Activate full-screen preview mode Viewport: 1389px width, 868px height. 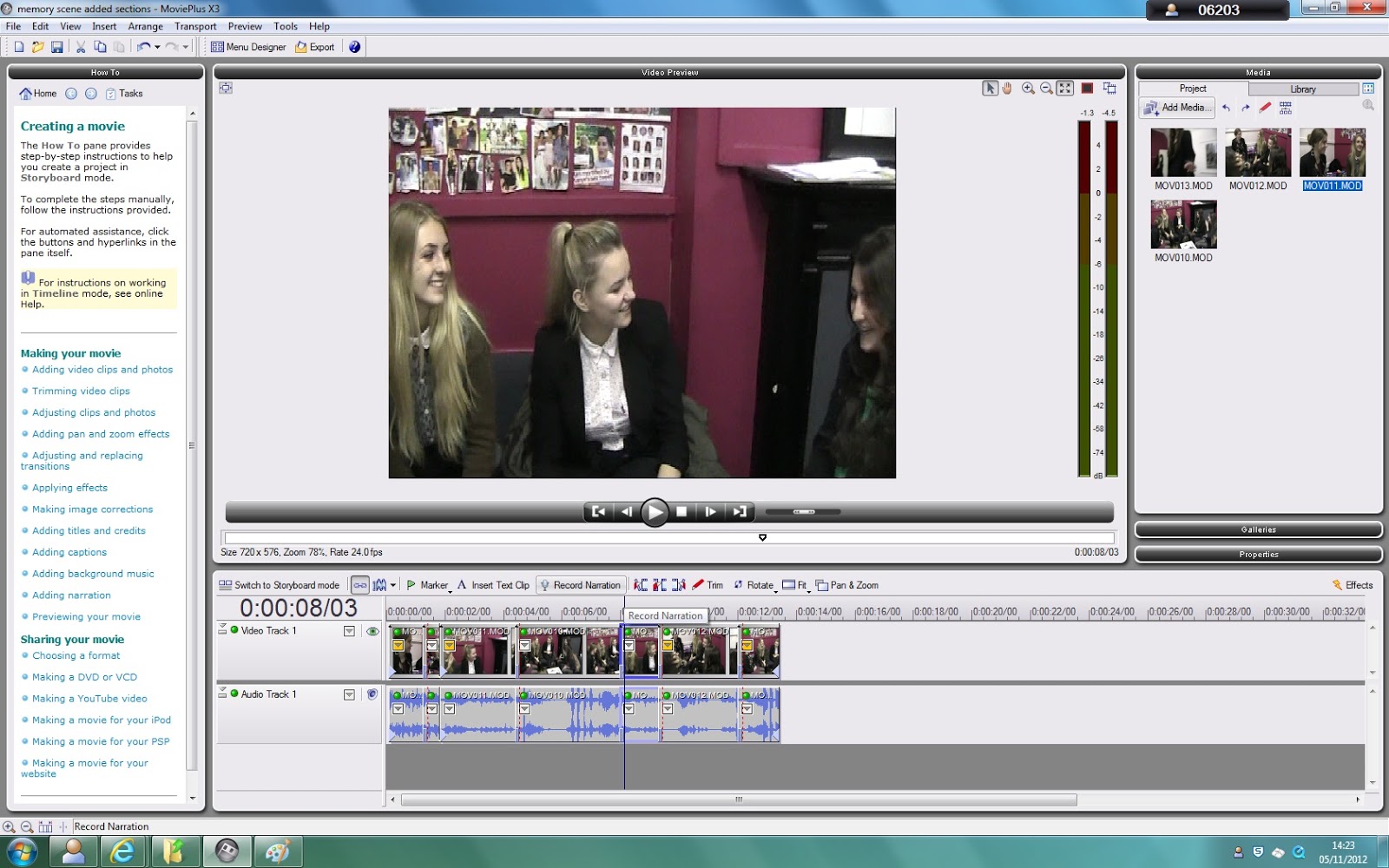[x=1065, y=89]
